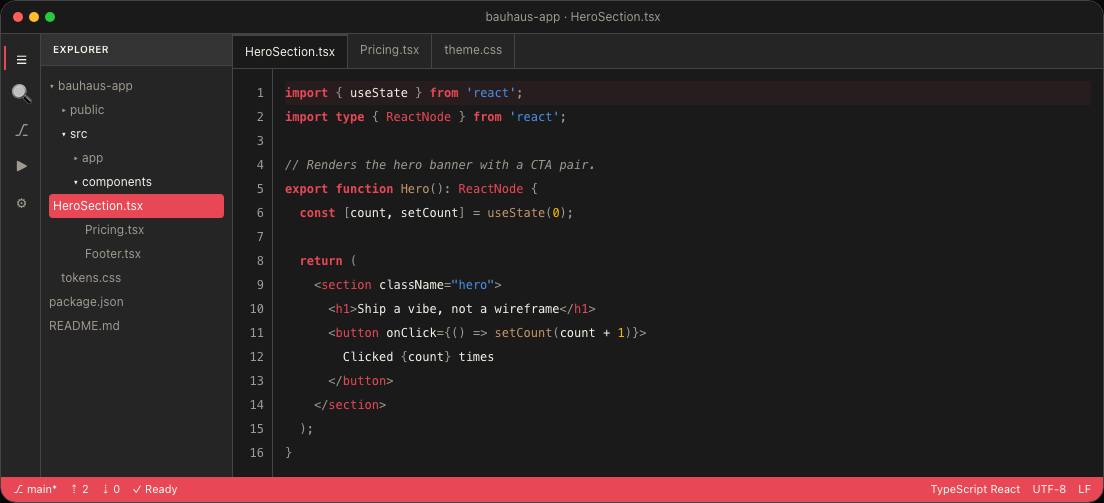This screenshot has width=1104, height=503.
Task: Switch to the Pricing.tsx tab
Action: tap(389, 51)
